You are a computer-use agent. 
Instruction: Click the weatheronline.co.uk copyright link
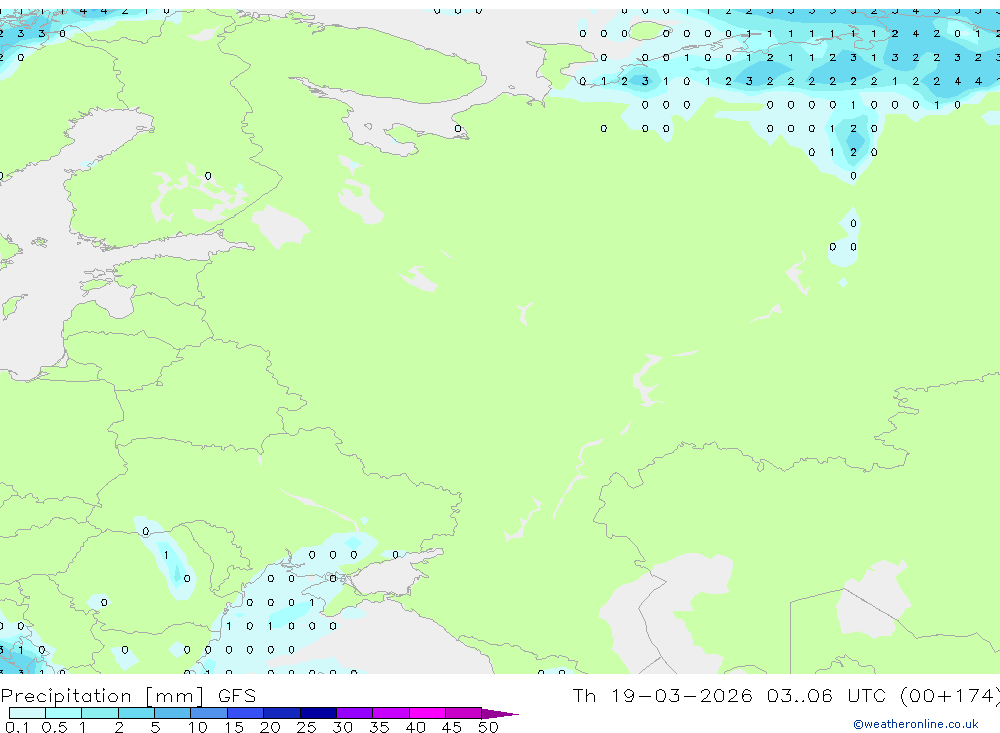coord(915,724)
